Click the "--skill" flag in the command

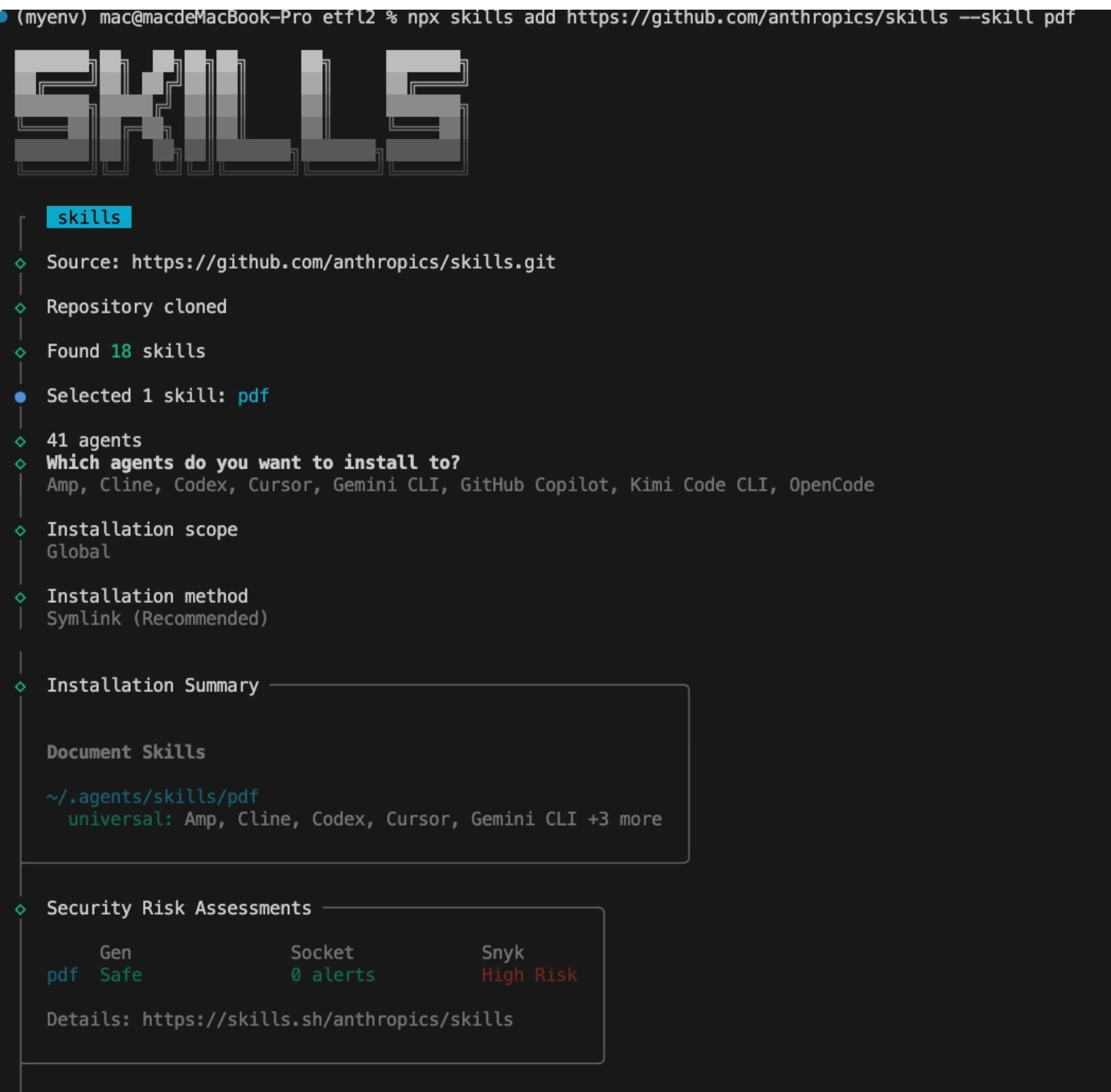[x=996, y=17]
